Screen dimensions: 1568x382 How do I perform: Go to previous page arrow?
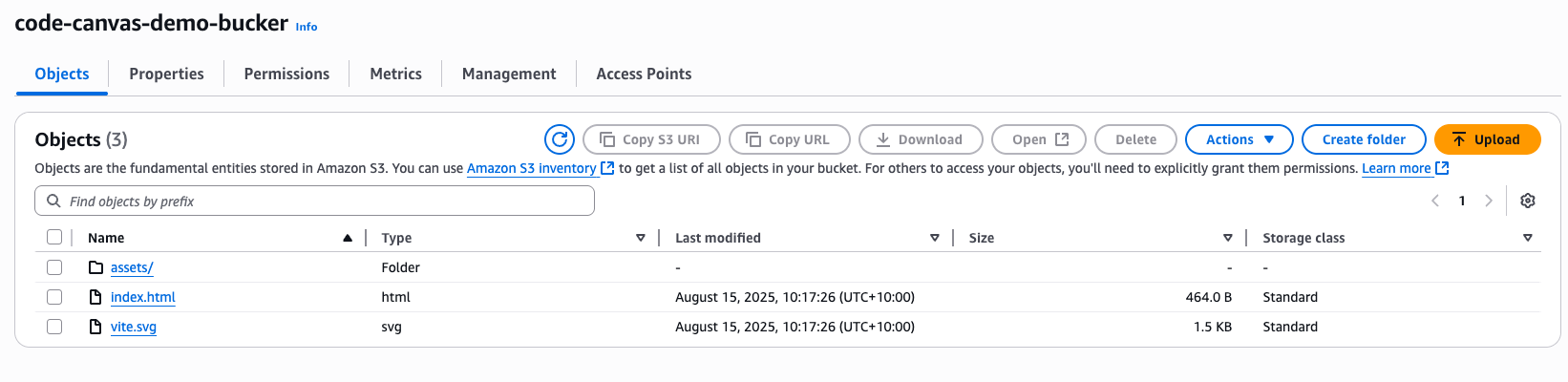point(1435,201)
